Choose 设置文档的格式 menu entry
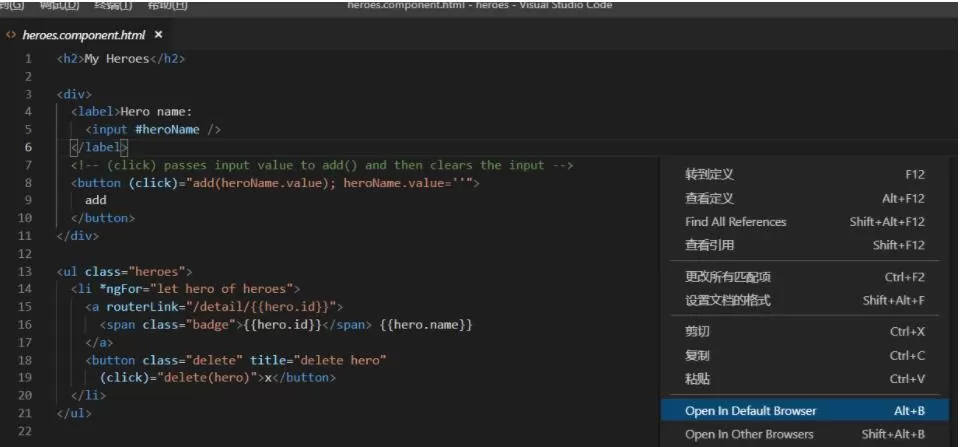 (804, 301)
